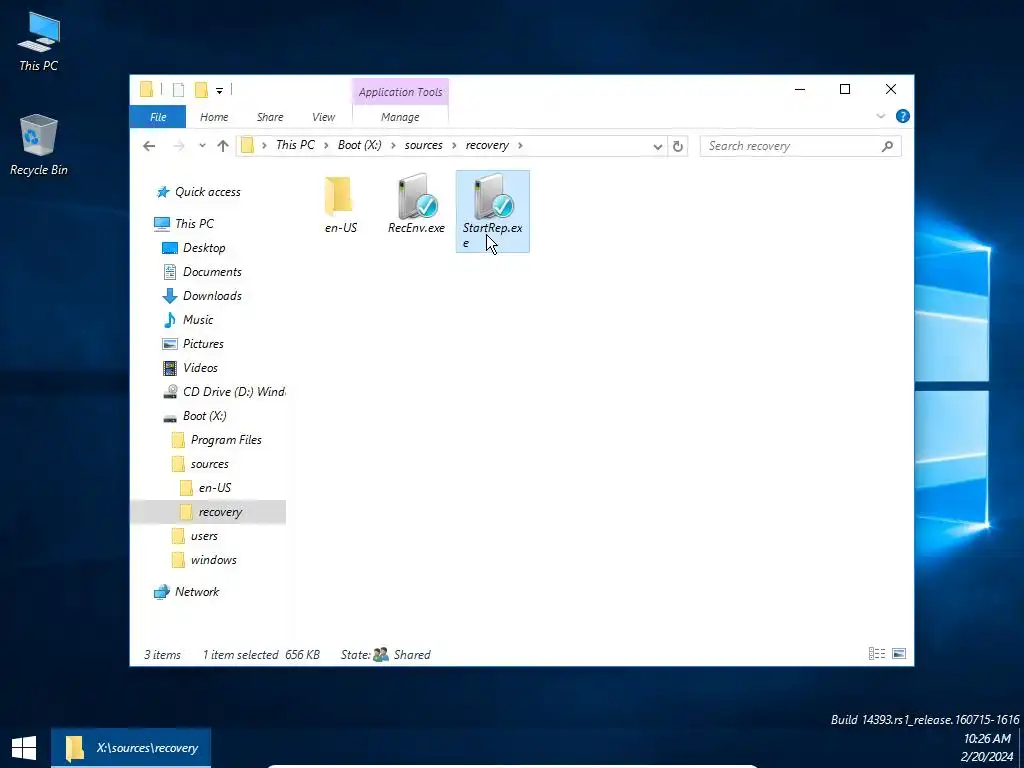Image resolution: width=1024 pixels, height=768 pixels.
Task: Click This PC breadcrumb in address bar
Action: pyautogui.click(x=295, y=145)
